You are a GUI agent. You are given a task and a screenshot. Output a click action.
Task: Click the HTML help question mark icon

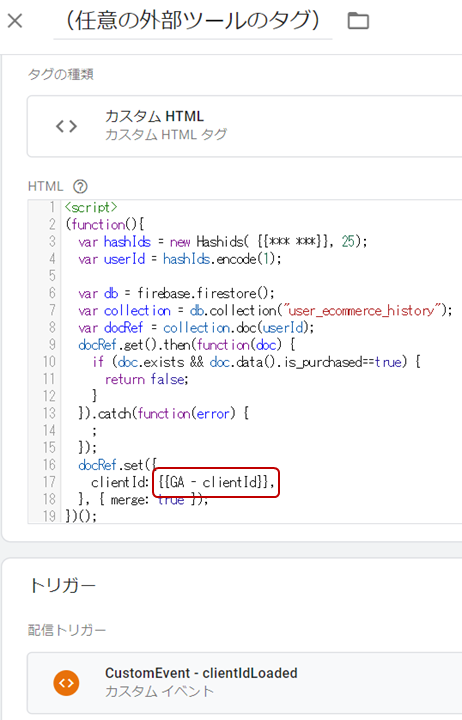(80, 186)
